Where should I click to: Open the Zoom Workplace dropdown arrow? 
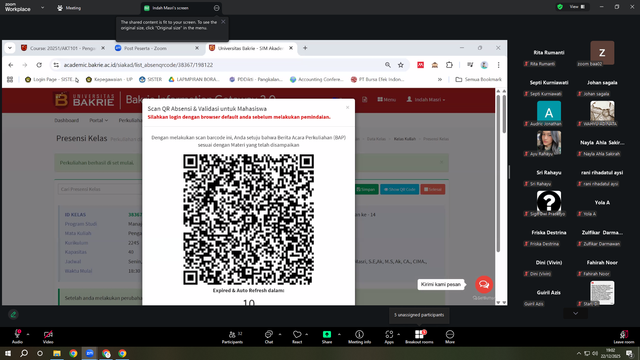pyautogui.click(x=42, y=7)
